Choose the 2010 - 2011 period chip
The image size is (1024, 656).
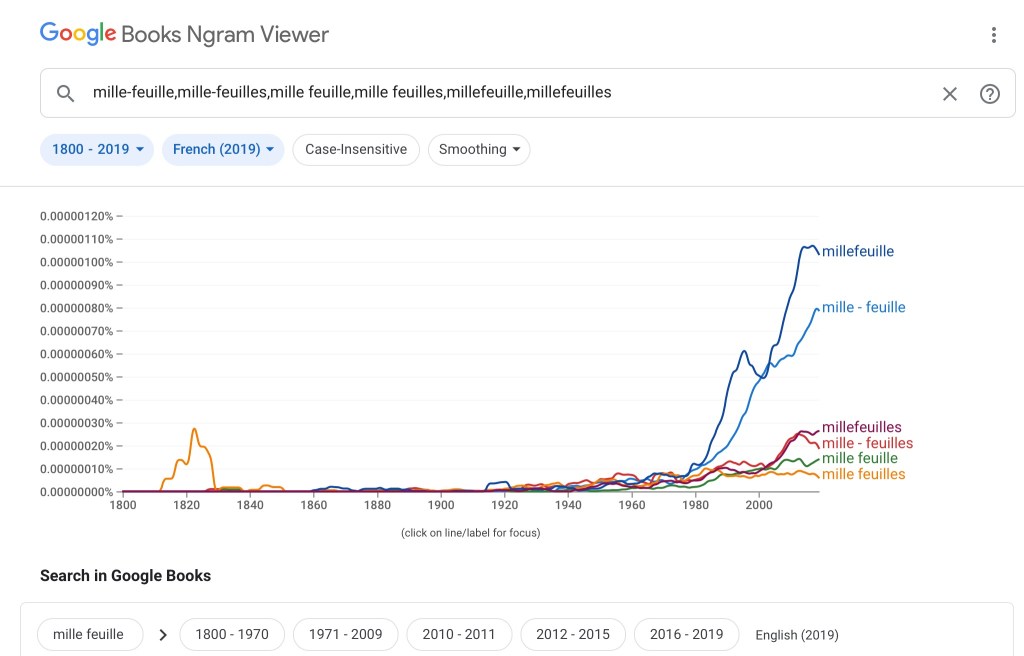click(x=458, y=634)
